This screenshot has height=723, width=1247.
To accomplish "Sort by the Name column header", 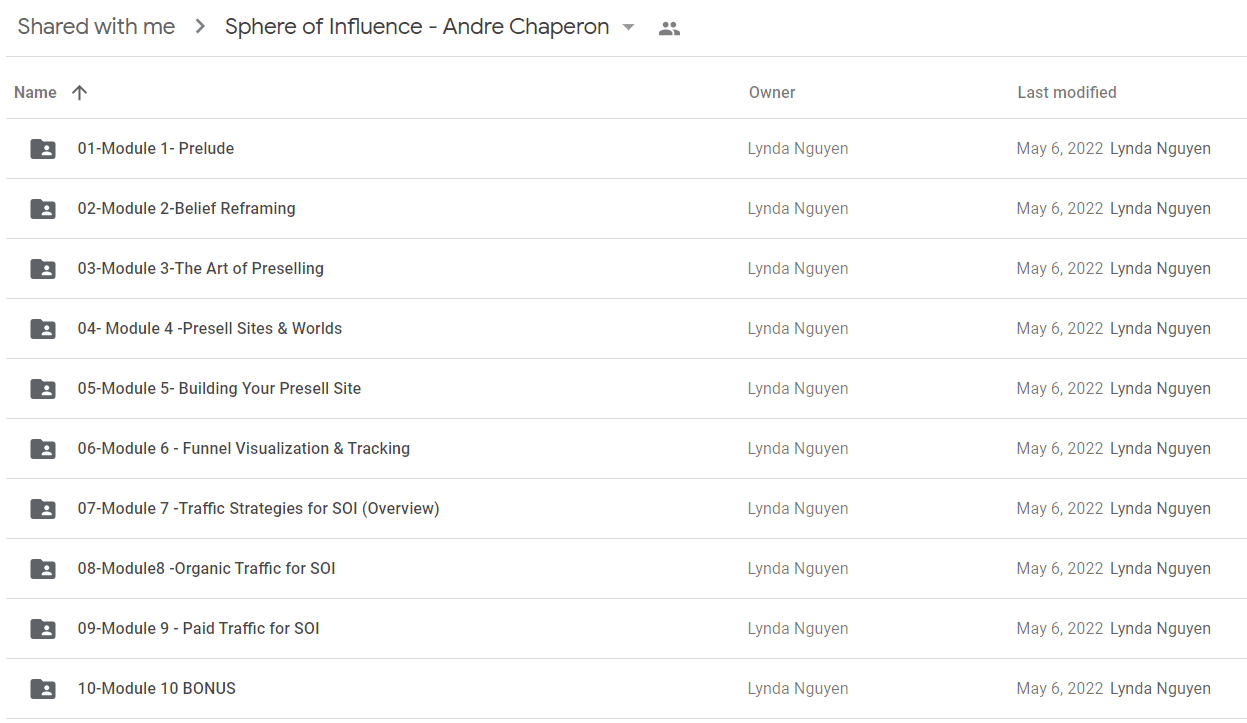I will [x=35, y=92].
